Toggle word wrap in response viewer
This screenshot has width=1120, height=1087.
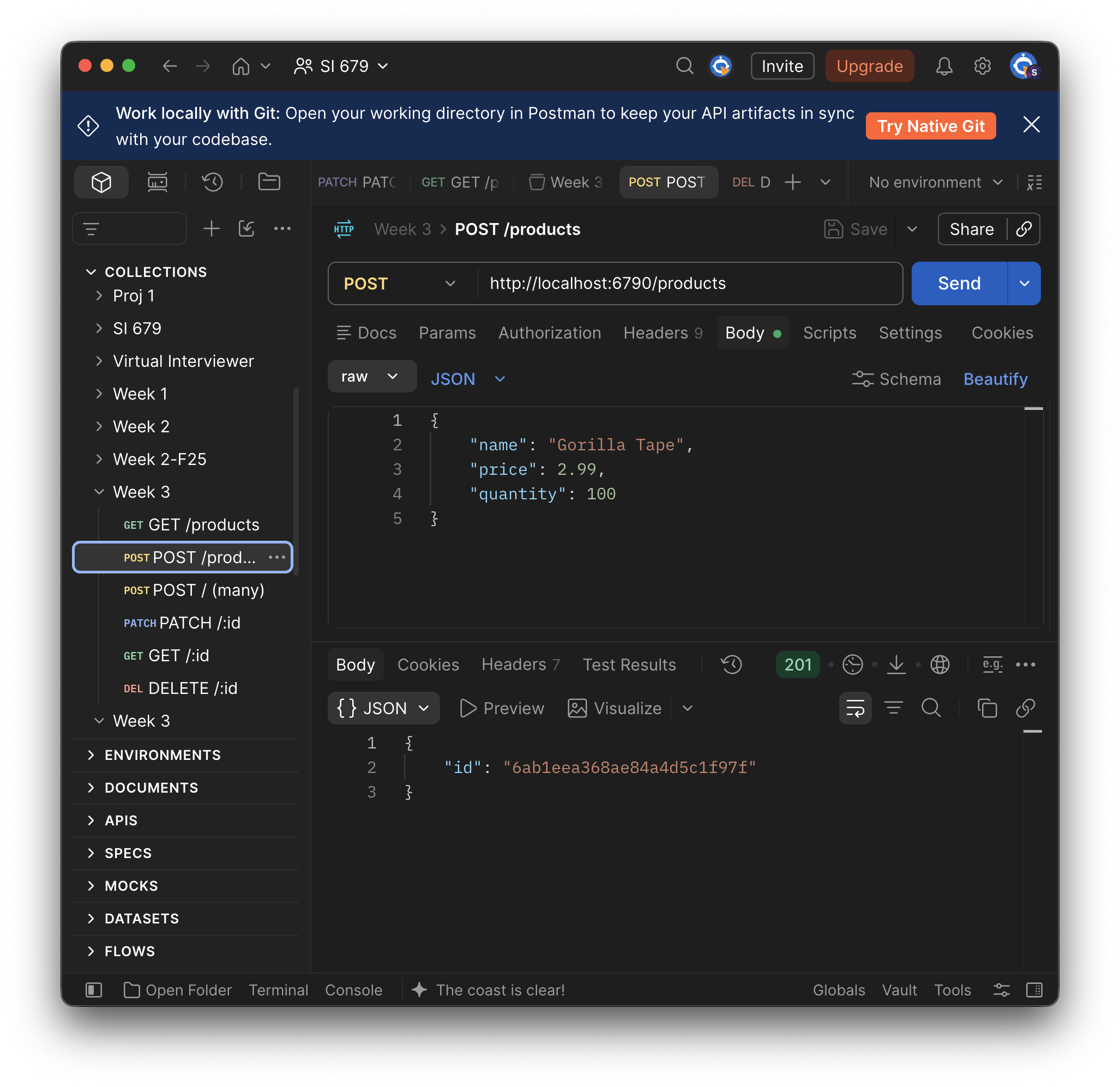[856, 708]
